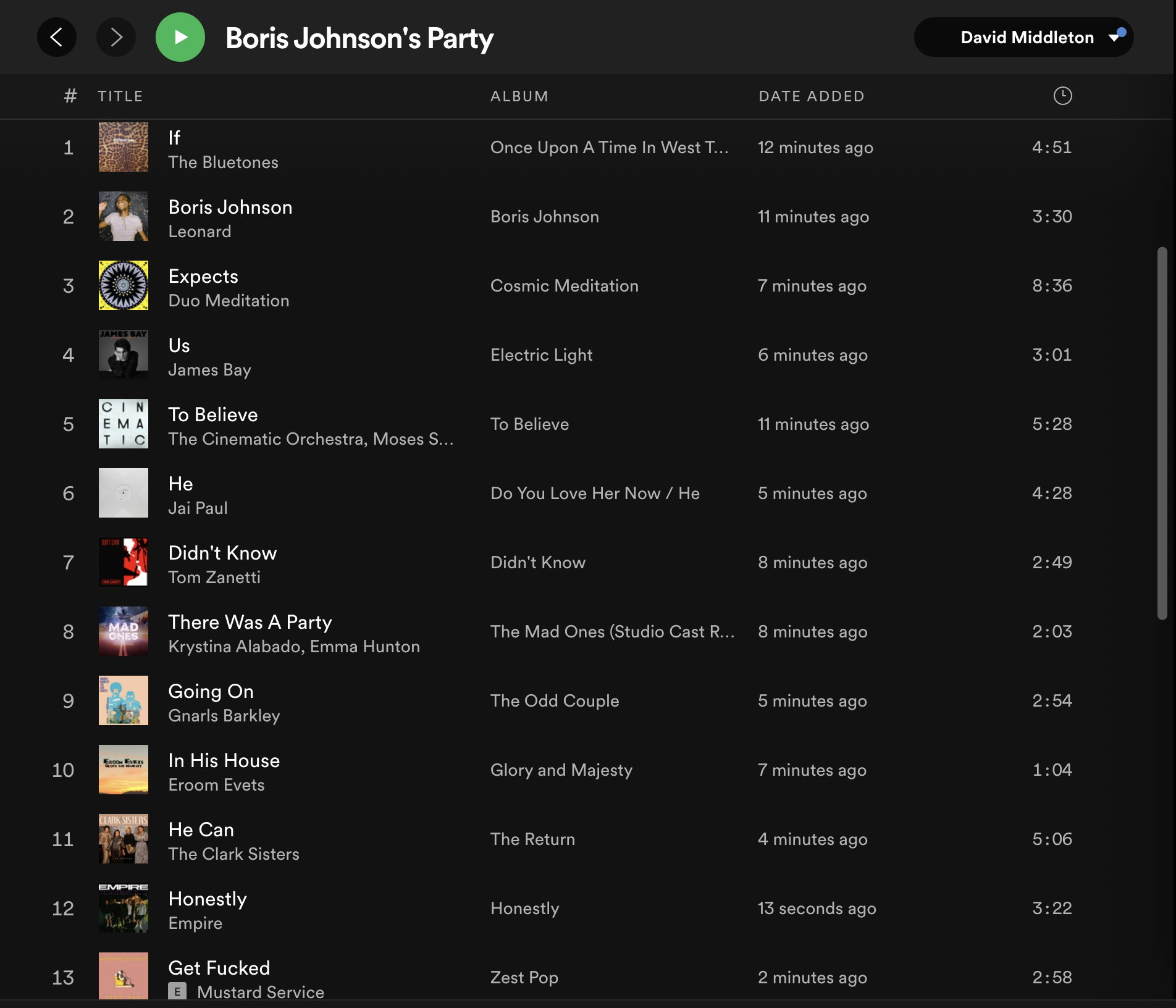Select the track title Get Fucked

pyautogui.click(x=219, y=968)
